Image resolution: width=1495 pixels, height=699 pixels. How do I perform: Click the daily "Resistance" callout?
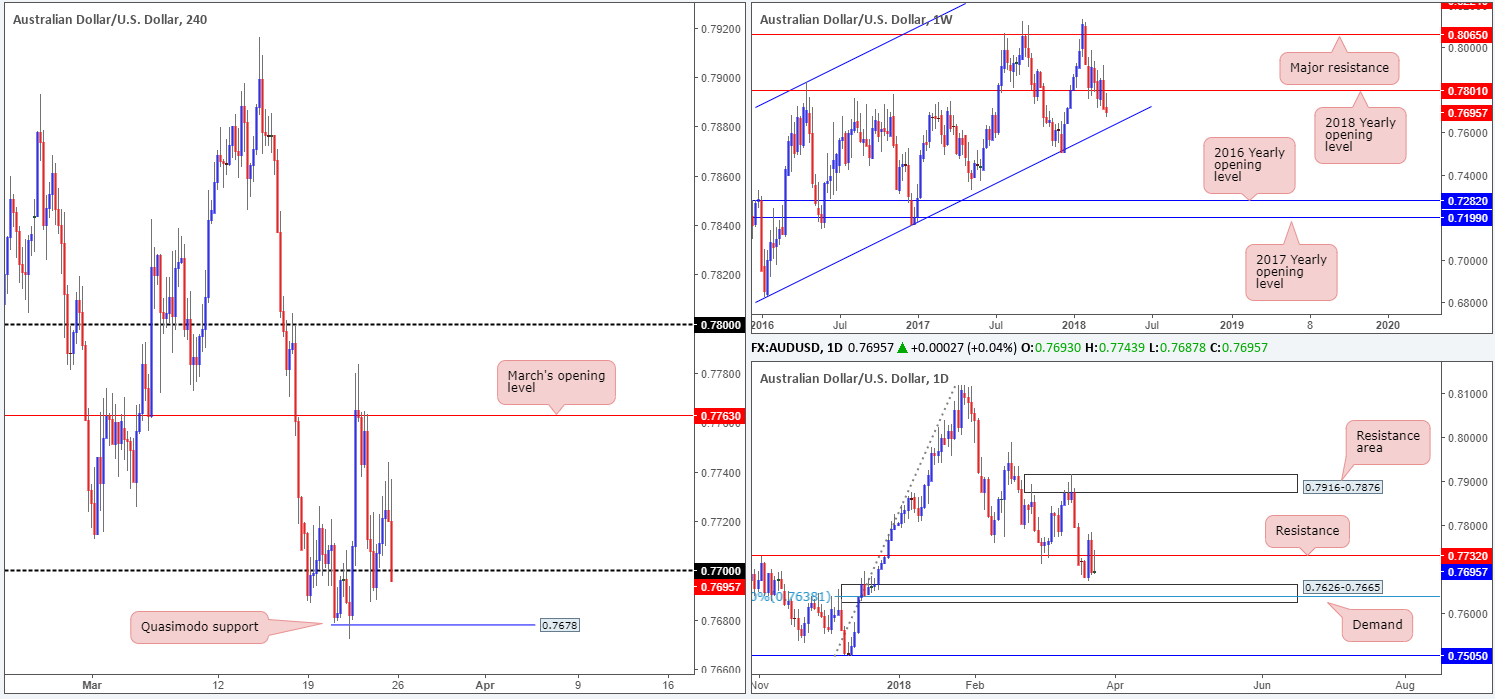1307,531
